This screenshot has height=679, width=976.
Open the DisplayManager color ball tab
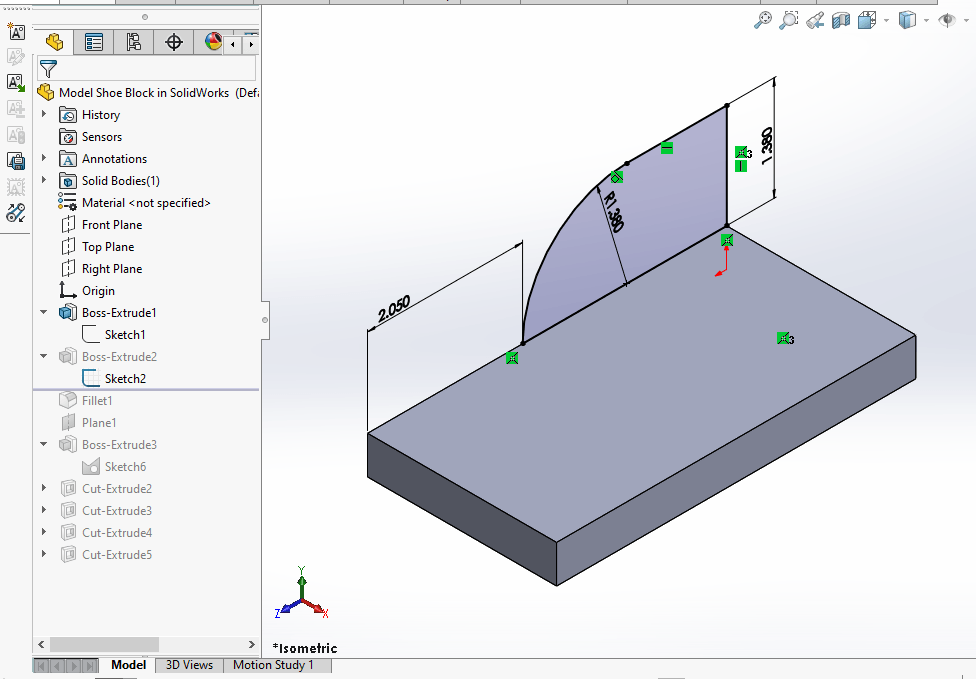[x=213, y=42]
